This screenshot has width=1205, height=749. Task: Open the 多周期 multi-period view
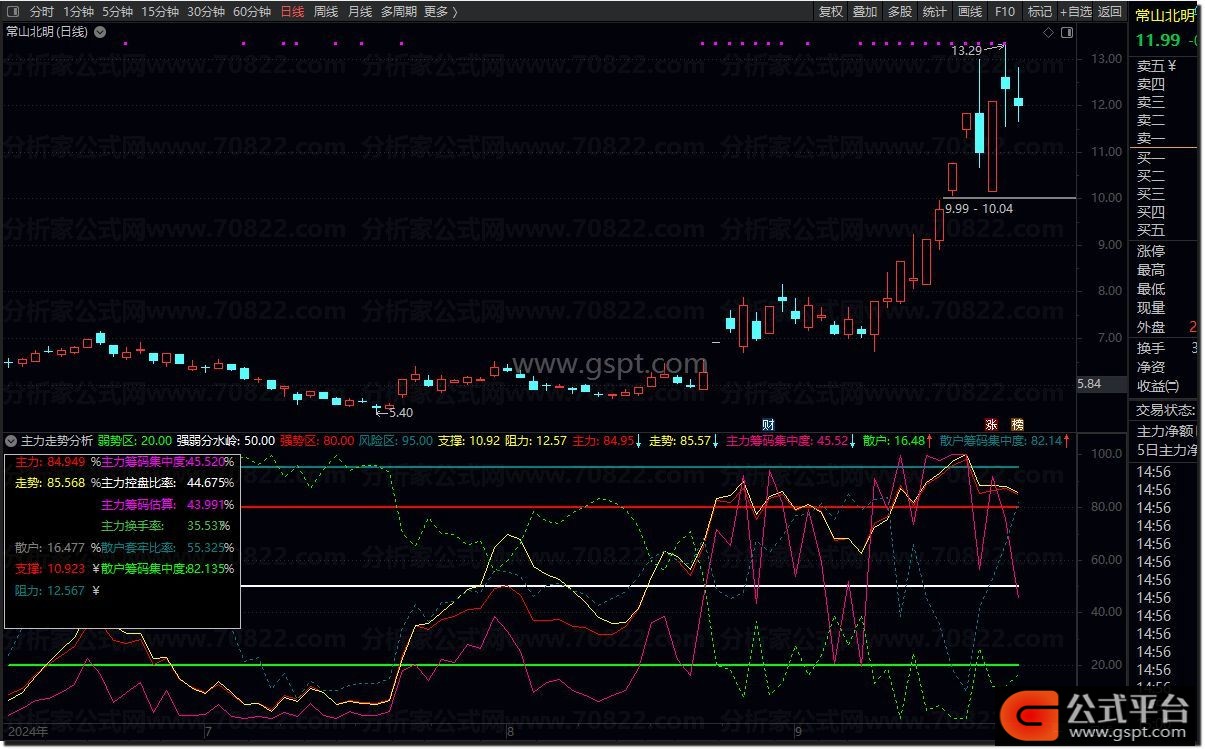point(398,12)
